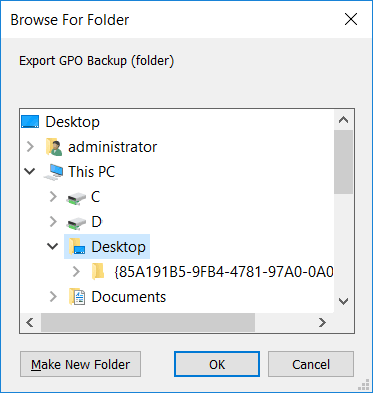Collapse the This PC node

(x=30, y=172)
